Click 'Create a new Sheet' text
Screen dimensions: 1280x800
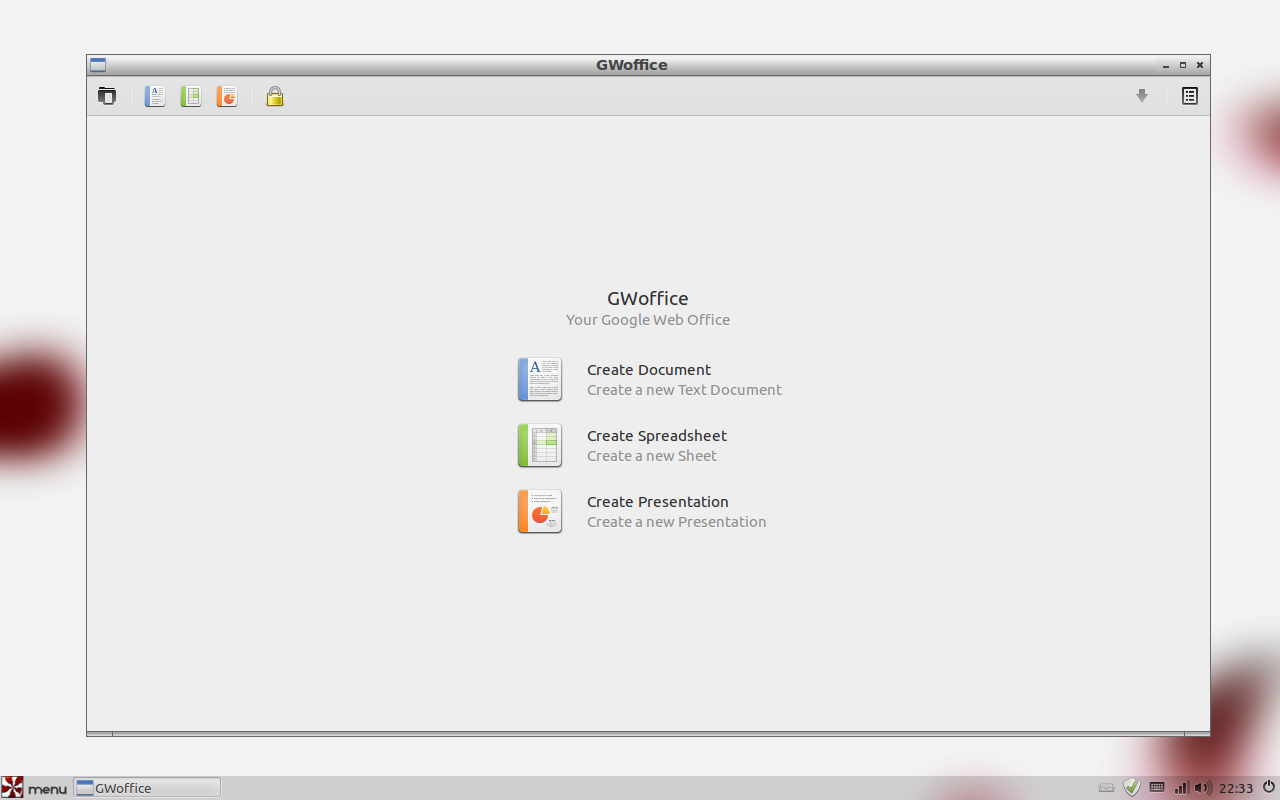pyautogui.click(x=652, y=456)
